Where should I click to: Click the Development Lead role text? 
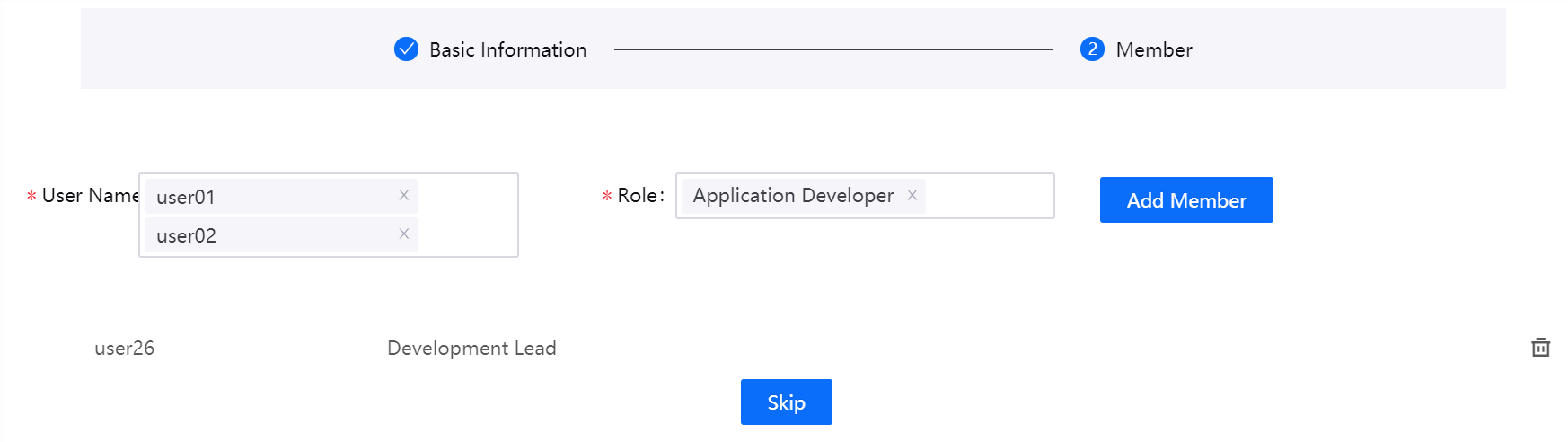point(471,348)
